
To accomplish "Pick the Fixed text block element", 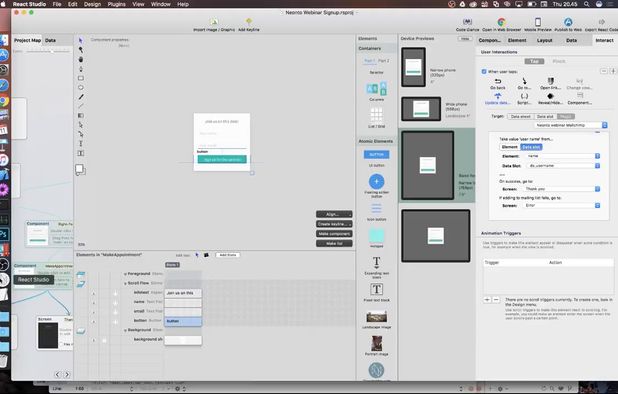I will pyautogui.click(x=376, y=290).
